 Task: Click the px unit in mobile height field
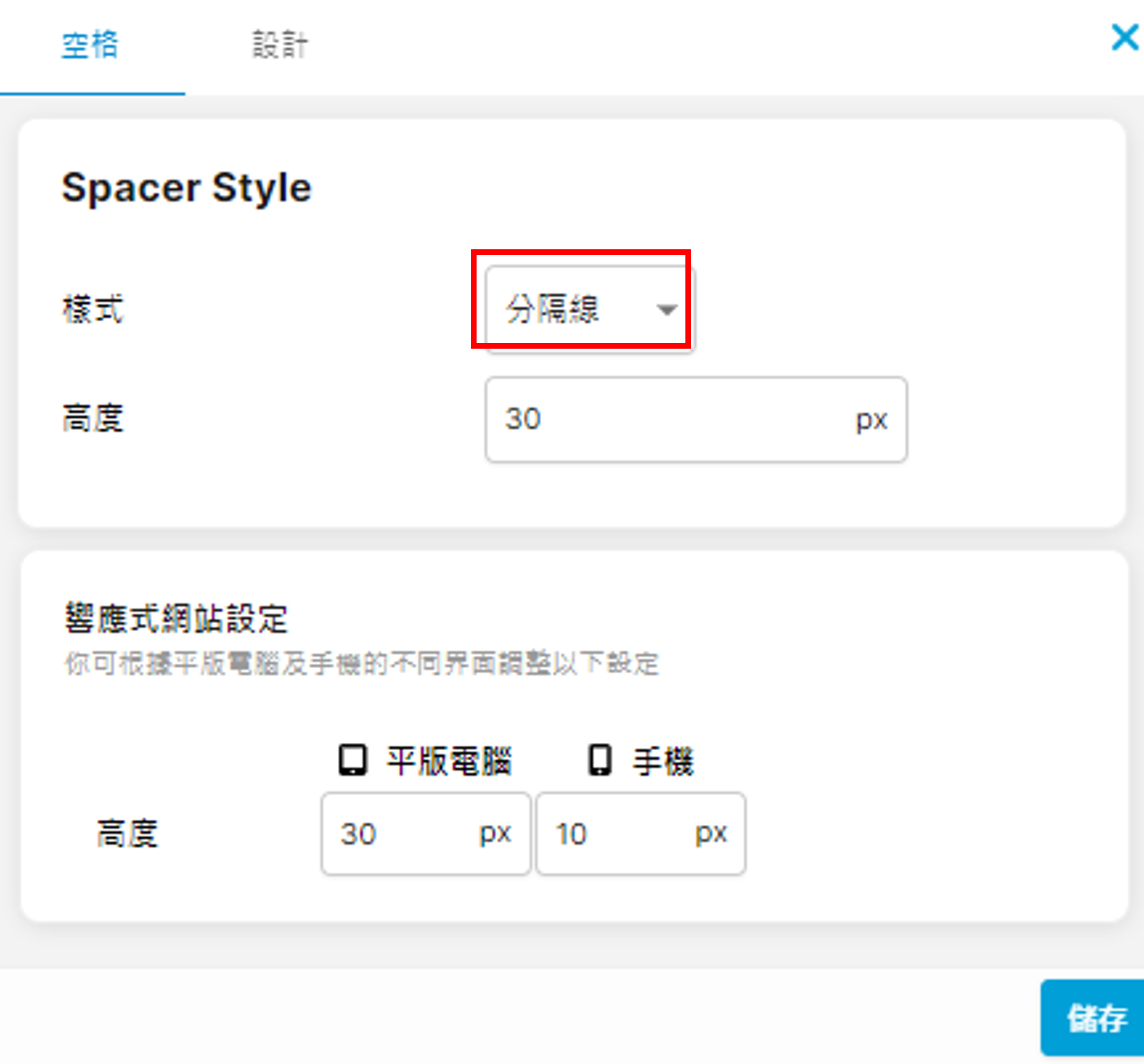click(711, 833)
